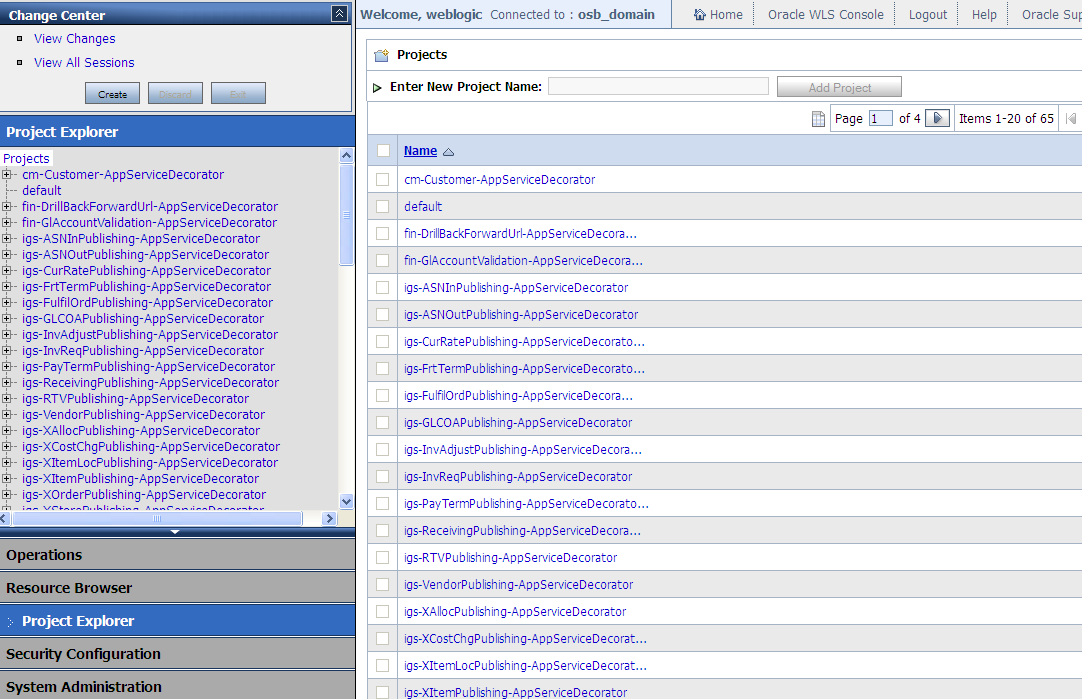Open the Resource Browser section
Screen dimensions: 1082x699
pos(177,588)
